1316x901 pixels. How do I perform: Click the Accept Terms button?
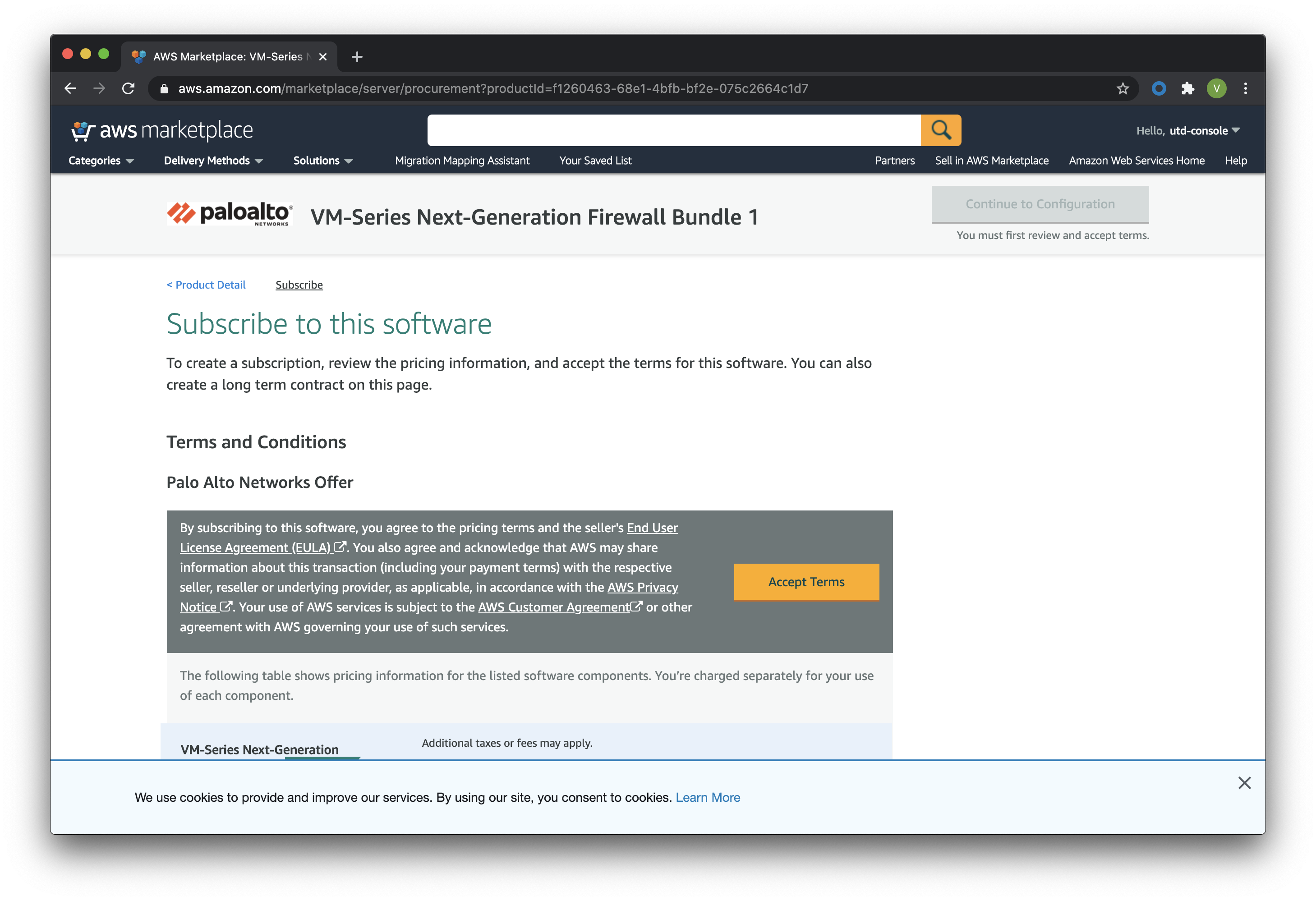[x=806, y=582]
